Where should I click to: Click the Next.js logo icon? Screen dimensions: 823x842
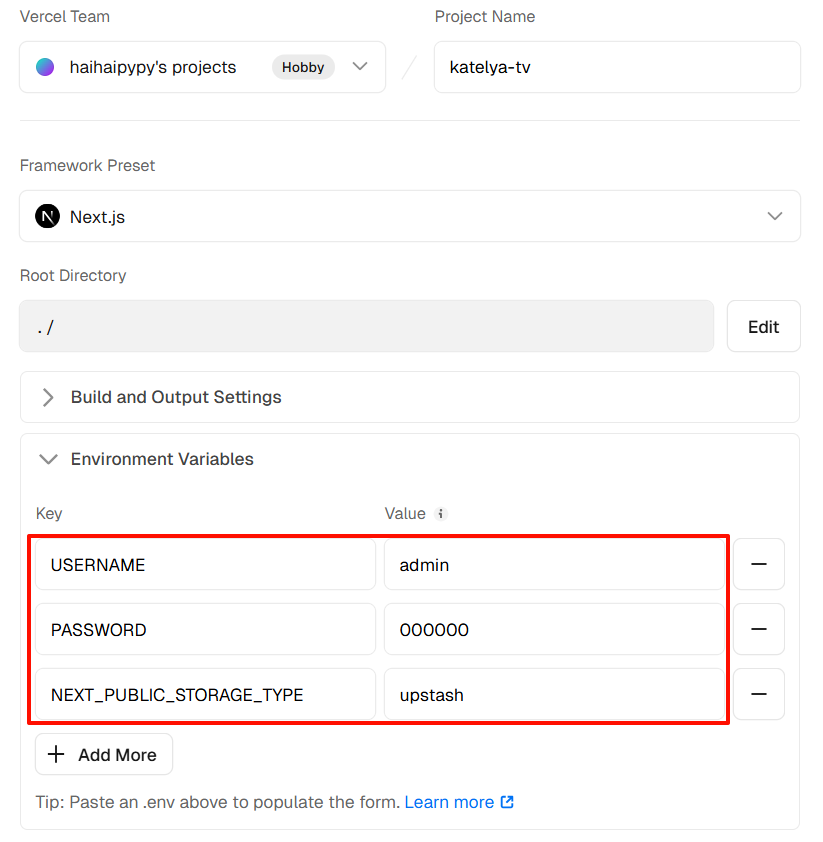(x=47, y=216)
